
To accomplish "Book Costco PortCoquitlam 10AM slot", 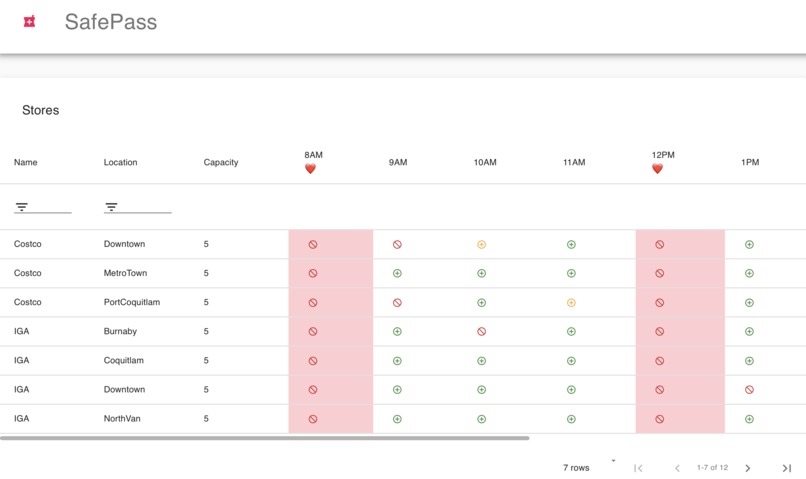I will pos(482,303).
